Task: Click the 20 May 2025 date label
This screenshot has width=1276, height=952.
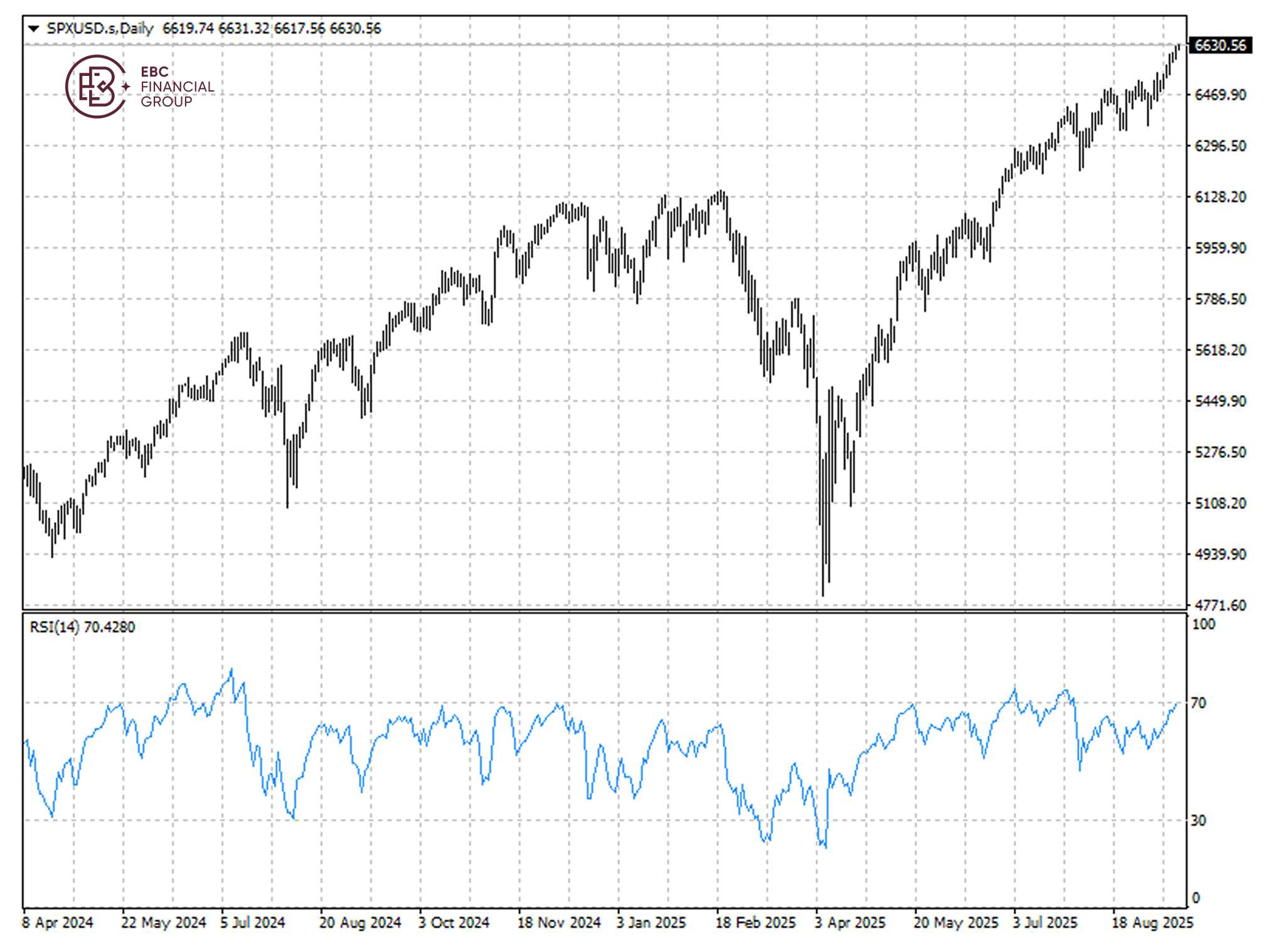Action: 956,923
